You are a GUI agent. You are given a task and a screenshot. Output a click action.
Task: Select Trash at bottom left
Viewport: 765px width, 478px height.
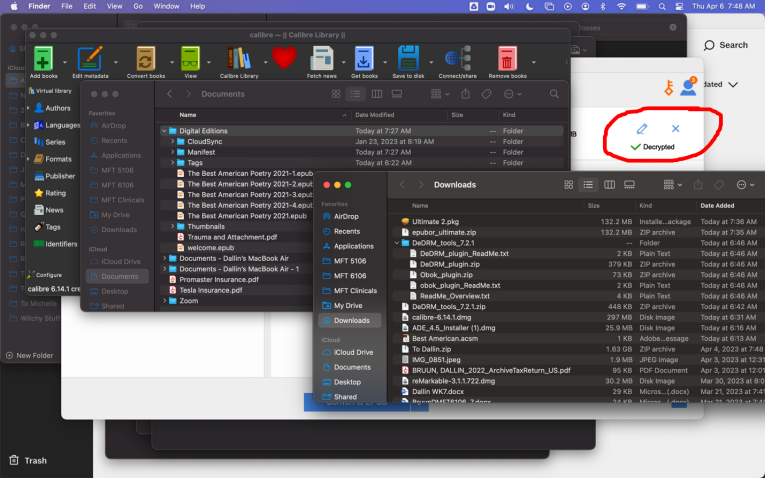point(28,460)
